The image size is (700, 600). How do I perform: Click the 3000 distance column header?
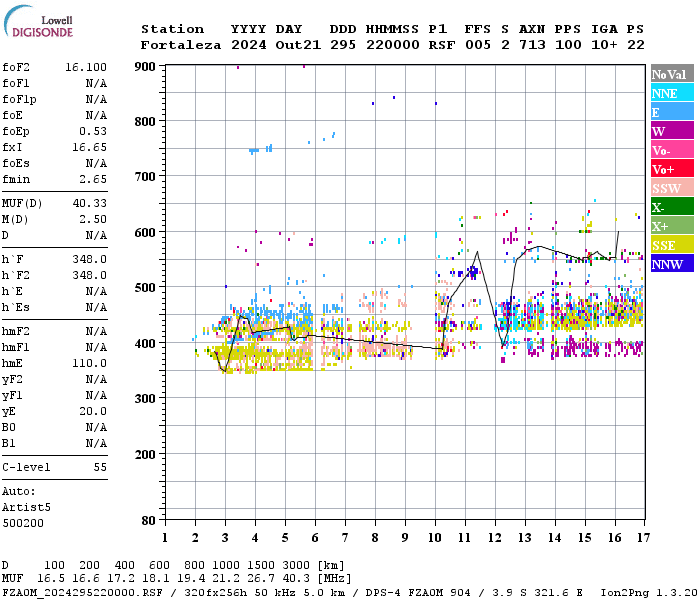(296, 565)
